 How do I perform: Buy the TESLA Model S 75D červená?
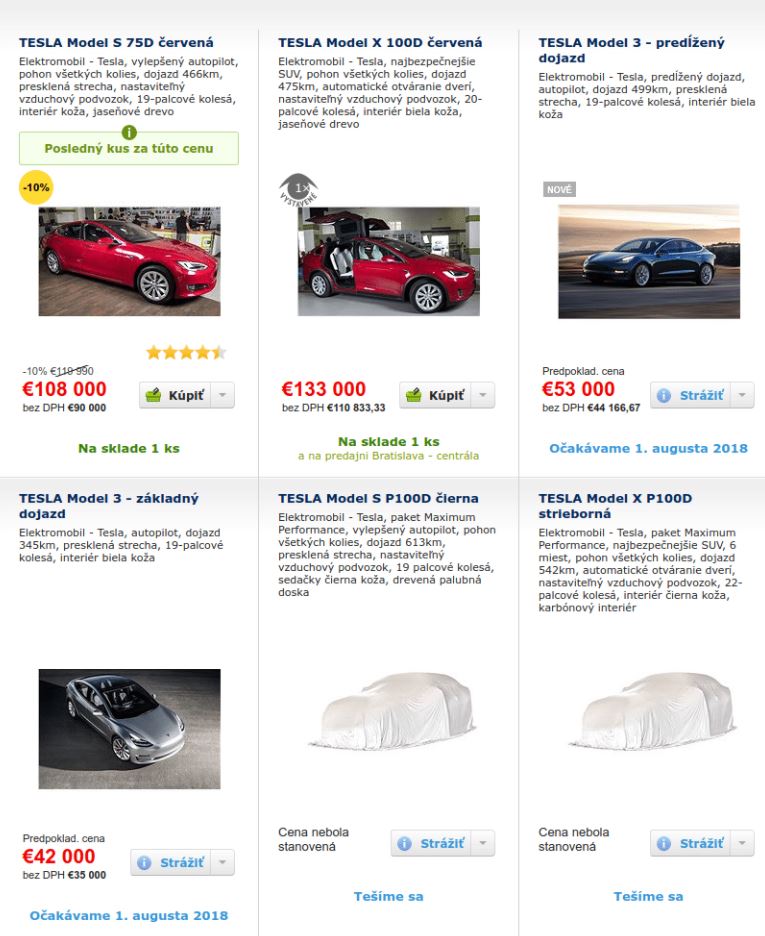point(175,395)
